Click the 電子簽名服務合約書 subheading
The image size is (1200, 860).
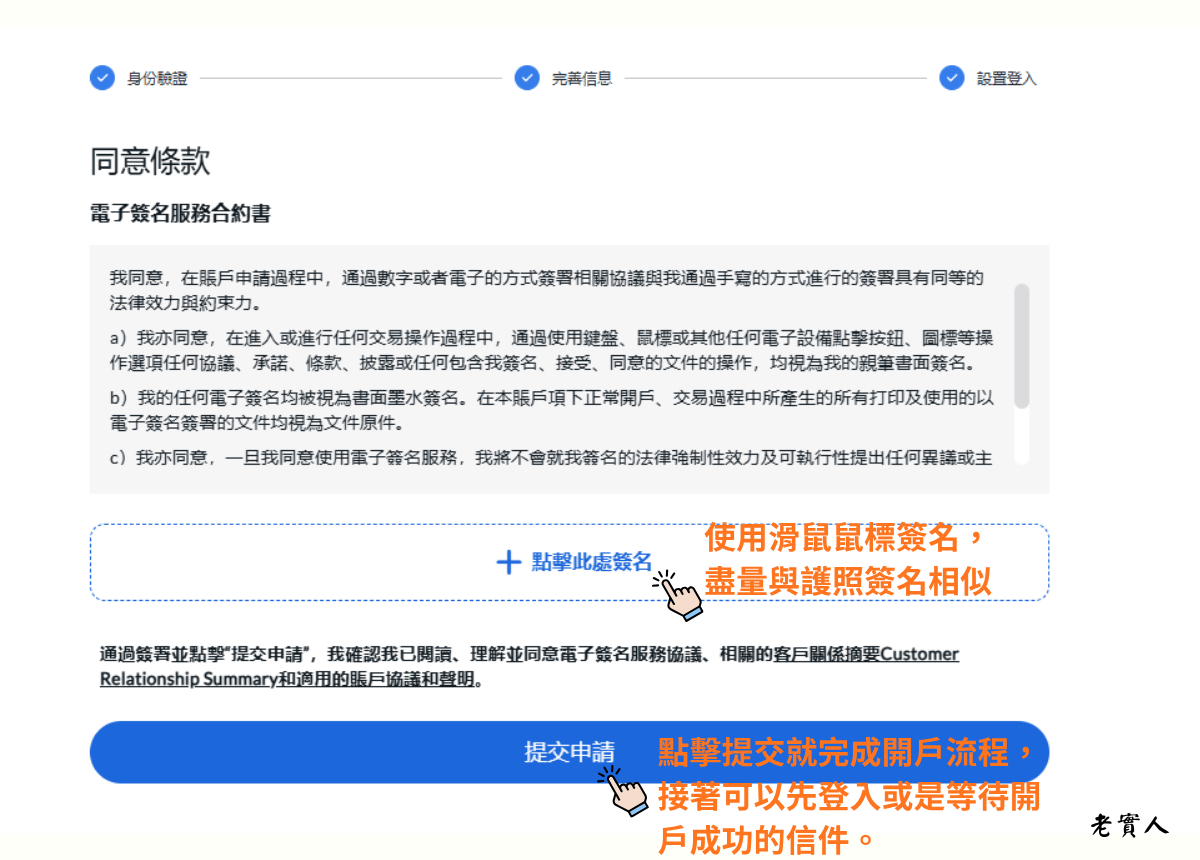coord(180,213)
